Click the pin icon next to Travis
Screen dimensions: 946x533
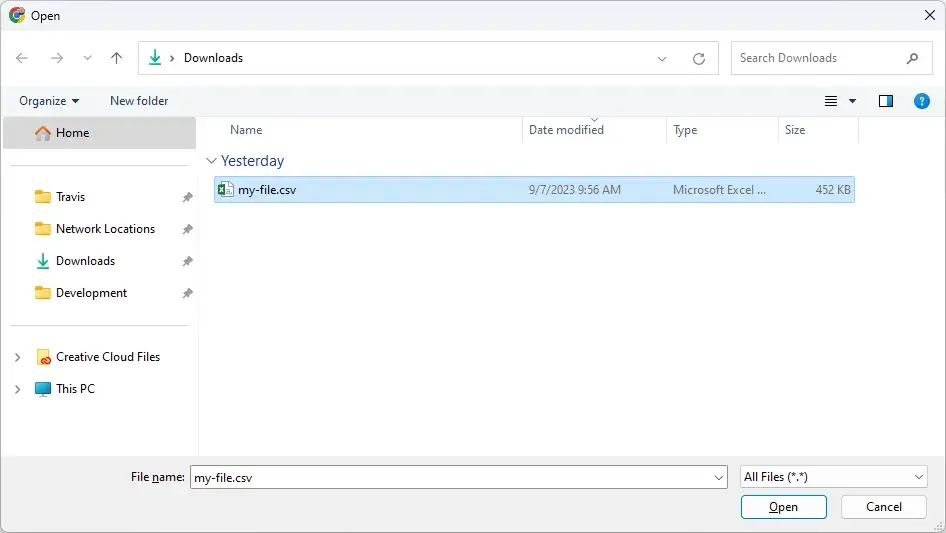click(x=188, y=197)
